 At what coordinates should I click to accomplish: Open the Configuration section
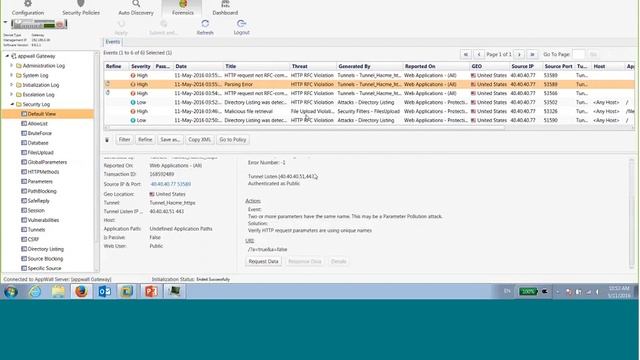point(27,7)
